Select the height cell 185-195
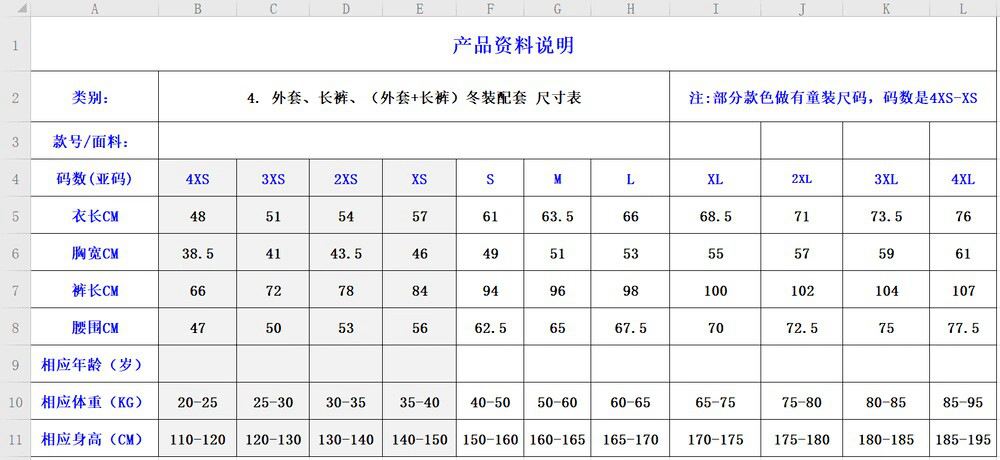 [964, 438]
